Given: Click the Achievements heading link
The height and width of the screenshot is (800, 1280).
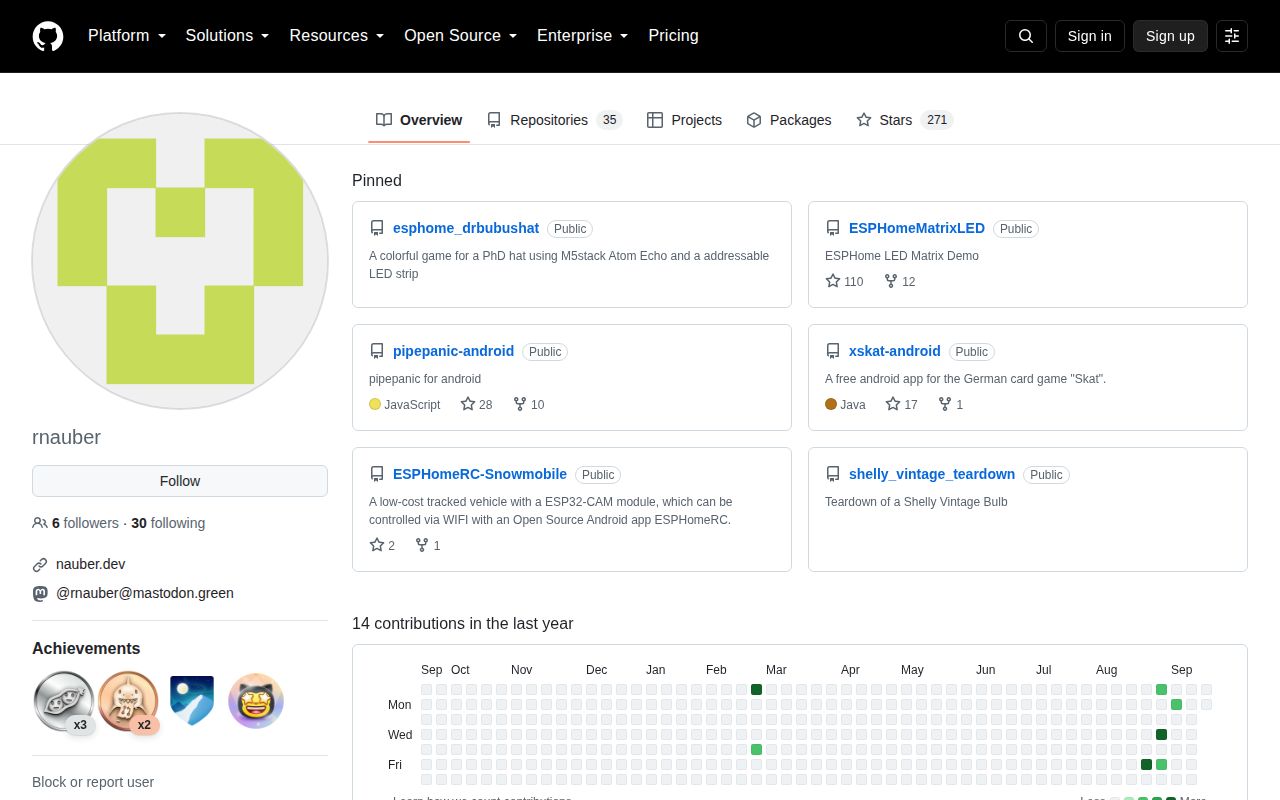Looking at the screenshot, I should point(86,648).
